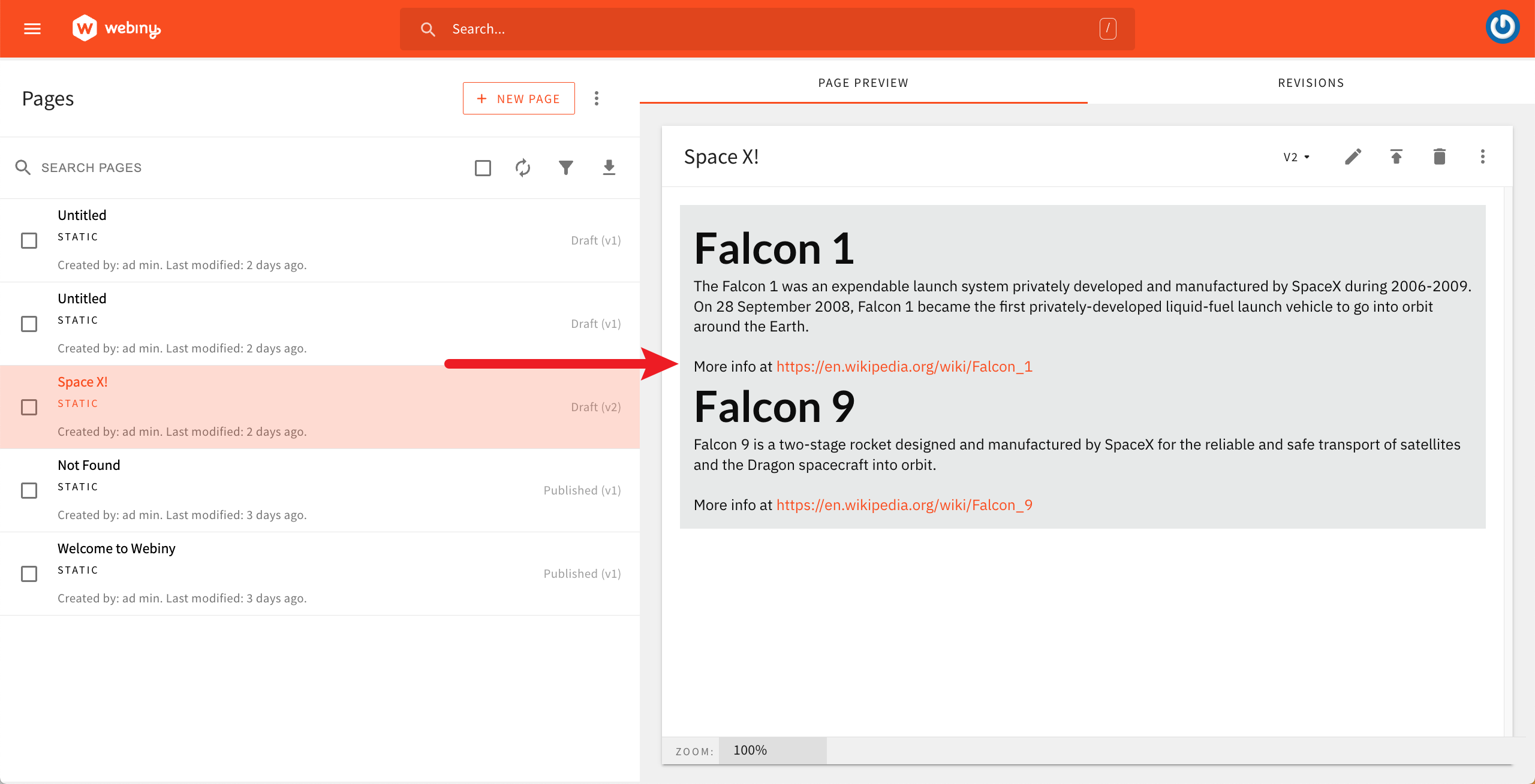The height and width of the screenshot is (784, 1535).
Task: Open the preview's three-dot options menu
Action: coord(1482,156)
